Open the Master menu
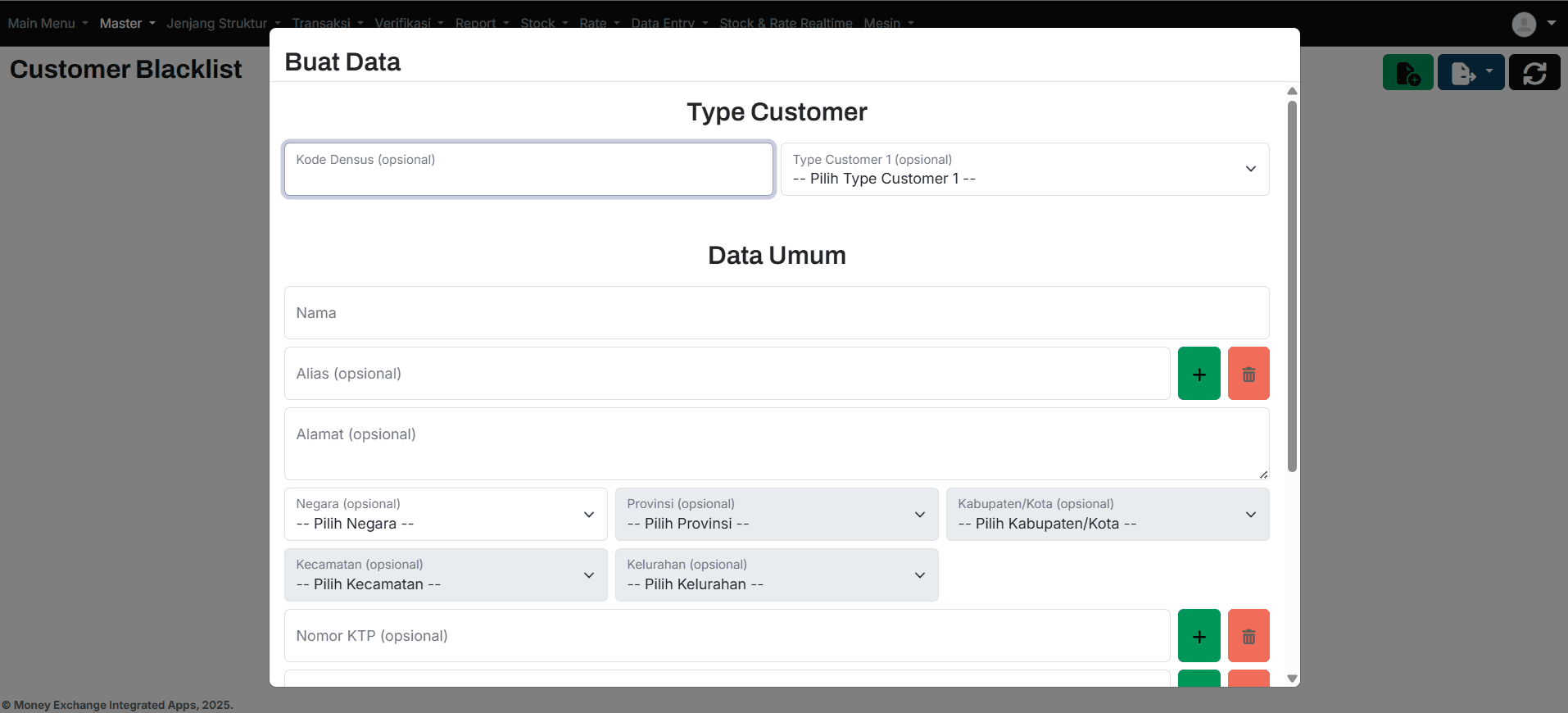This screenshot has height=713, width=1568. click(x=127, y=23)
